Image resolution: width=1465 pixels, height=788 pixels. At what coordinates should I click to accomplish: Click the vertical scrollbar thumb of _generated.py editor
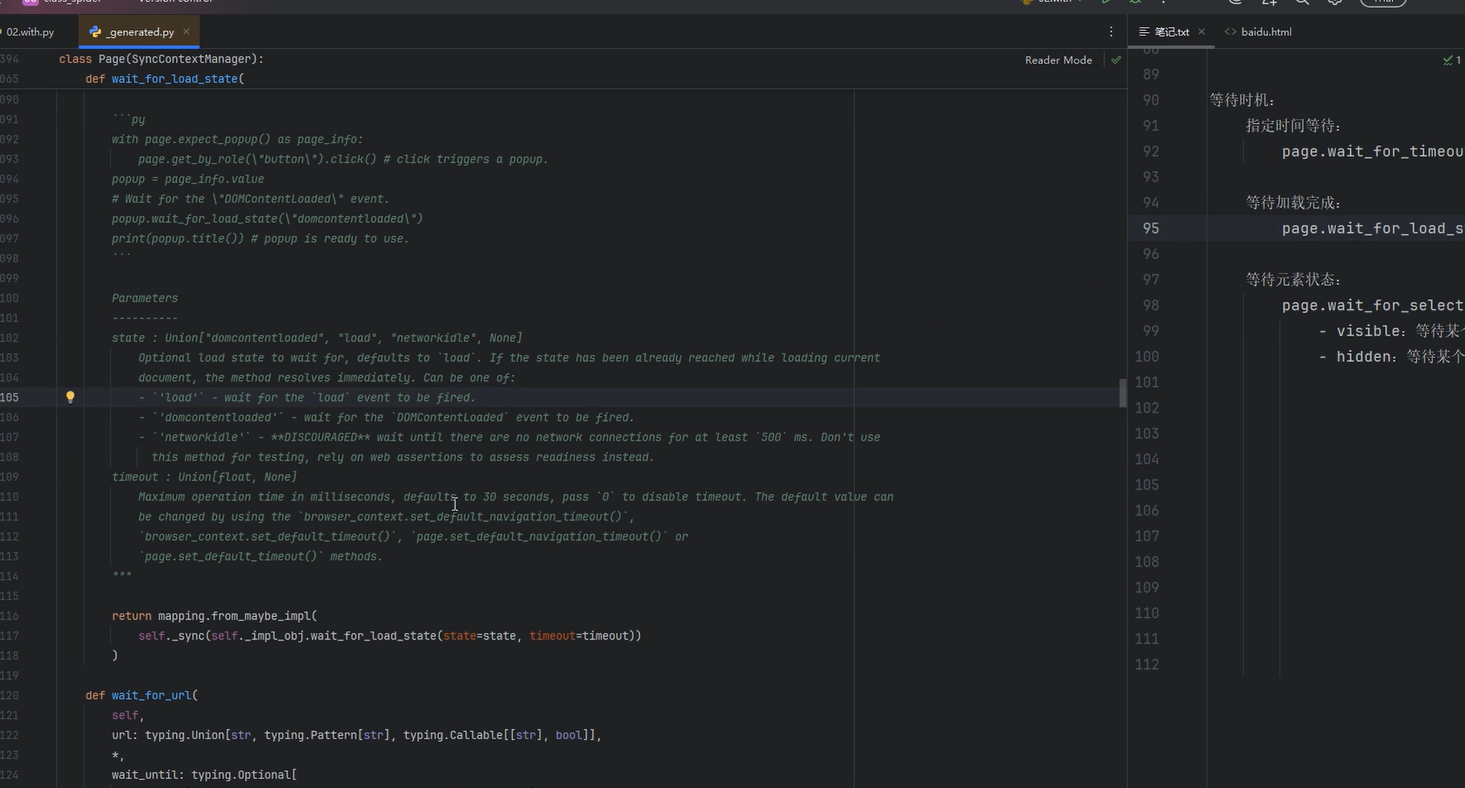tap(1123, 393)
